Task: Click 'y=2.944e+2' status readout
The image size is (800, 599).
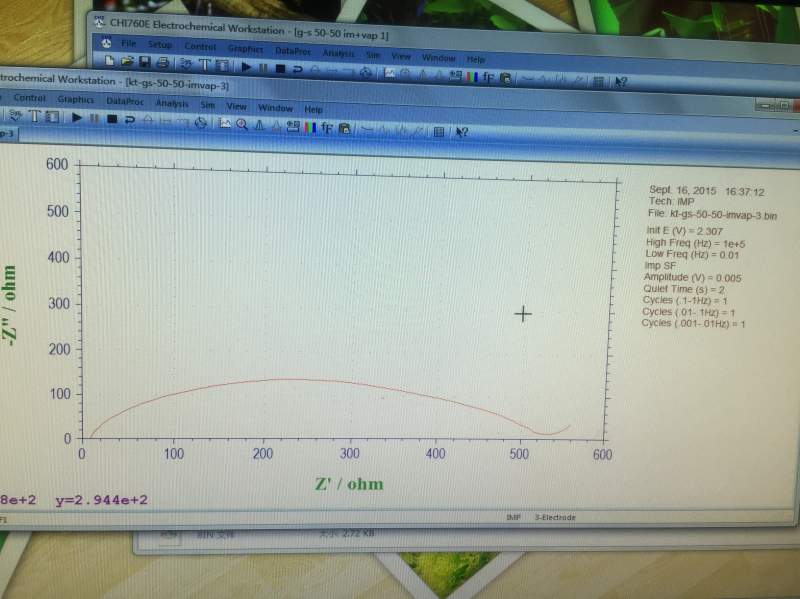Action: (102, 500)
